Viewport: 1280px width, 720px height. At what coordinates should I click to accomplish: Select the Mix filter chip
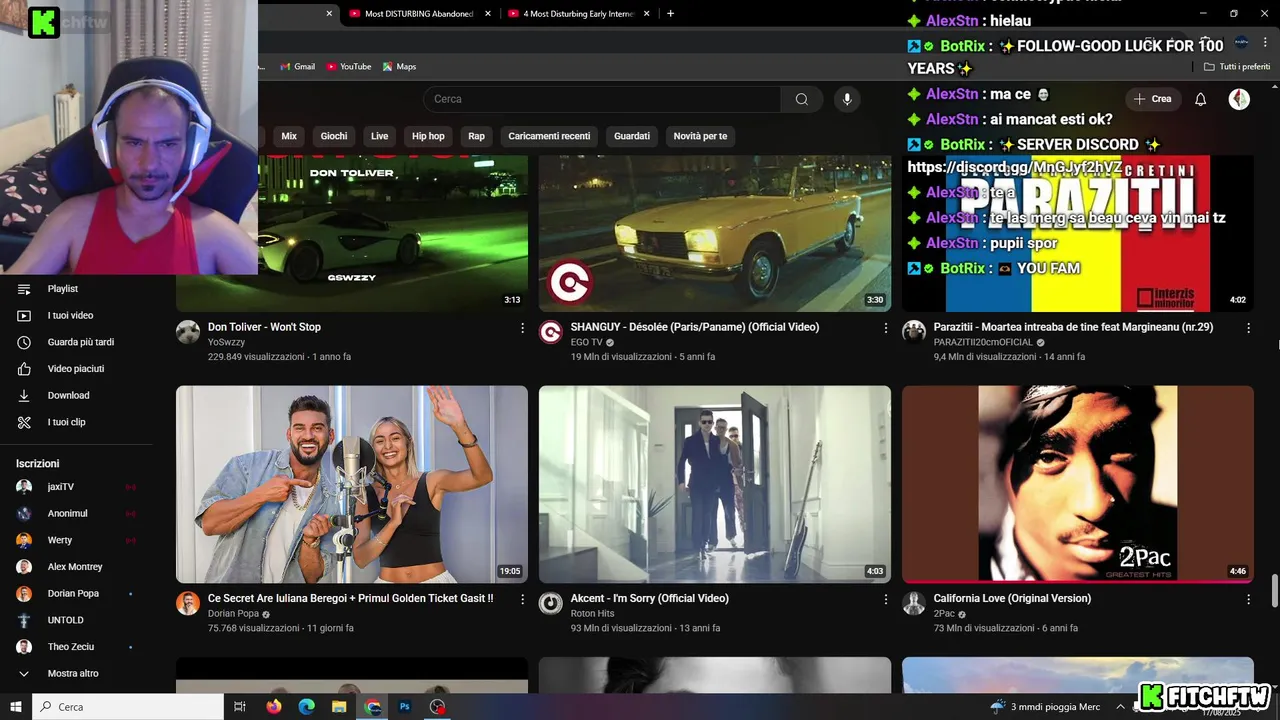(x=289, y=136)
